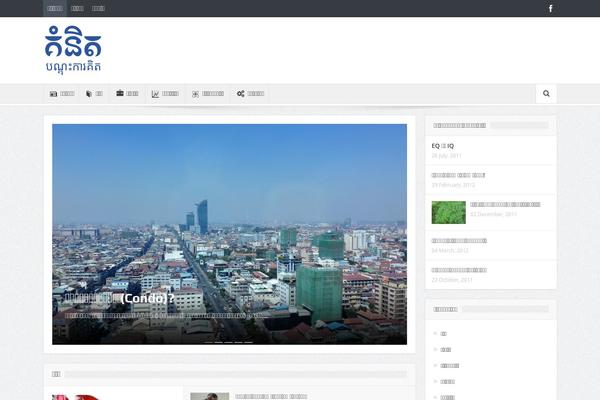
Task: Open the sidebar post dated 22 October, 2011
Action: (459, 270)
